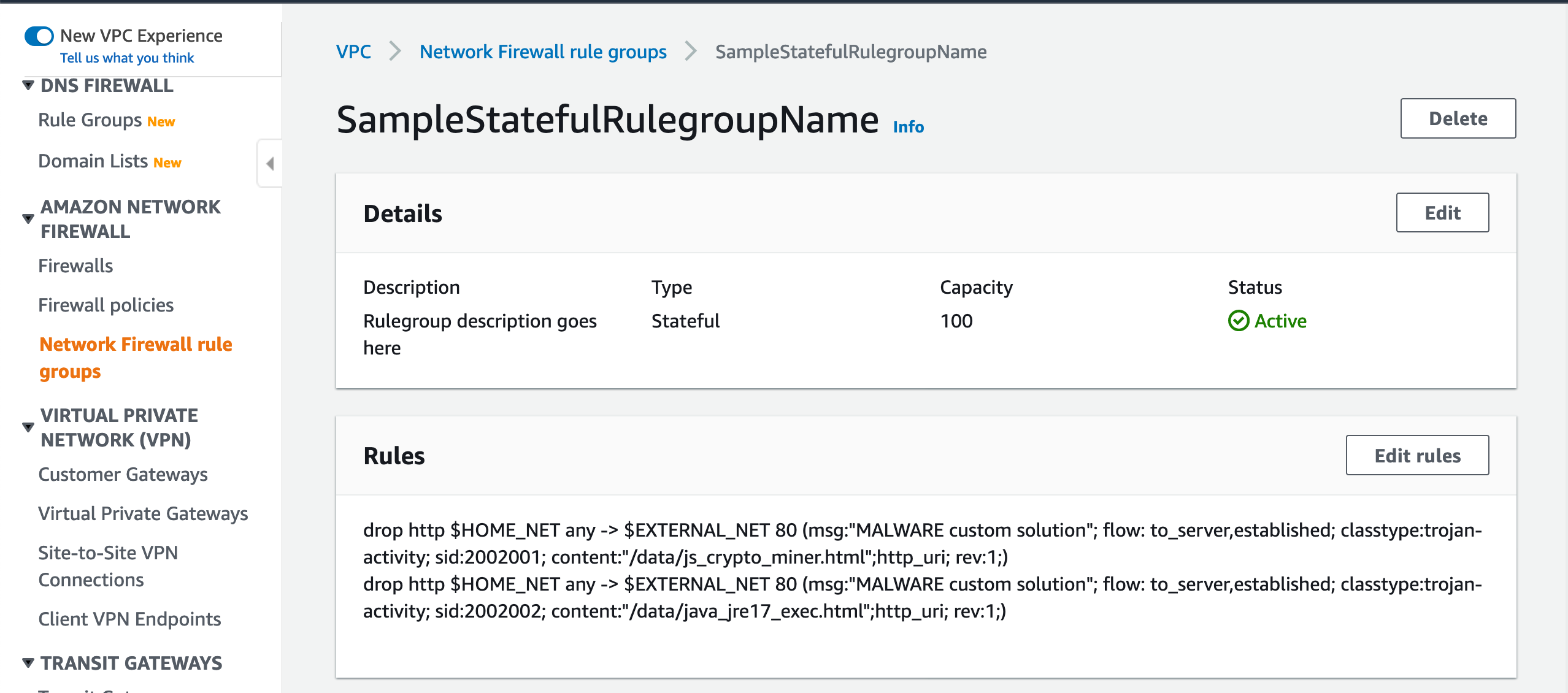Open Network Firewall rule groups breadcrumb
Image resolution: width=1568 pixels, height=693 pixels.
tap(543, 52)
